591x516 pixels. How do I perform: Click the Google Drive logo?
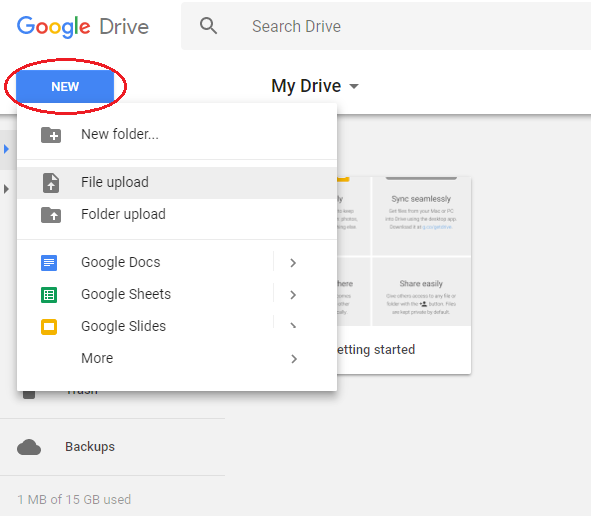pos(83,27)
